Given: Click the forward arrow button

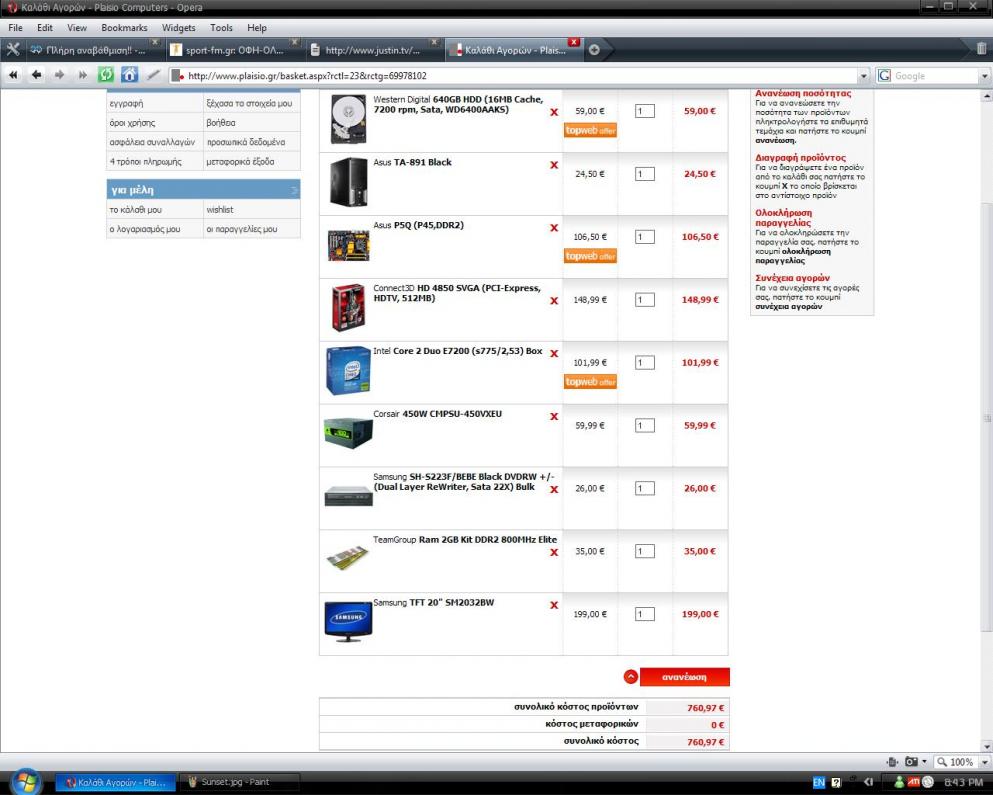Looking at the screenshot, I should 60,75.
